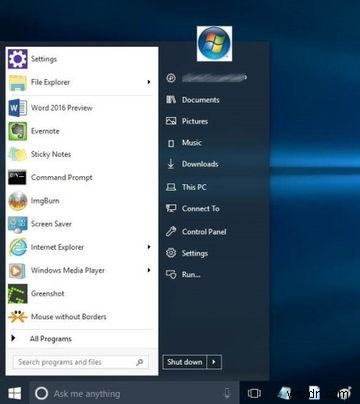Launch Internet Explorer icon
Viewport: 360px width, 404px height.
pyautogui.click(x=18, y=247)
